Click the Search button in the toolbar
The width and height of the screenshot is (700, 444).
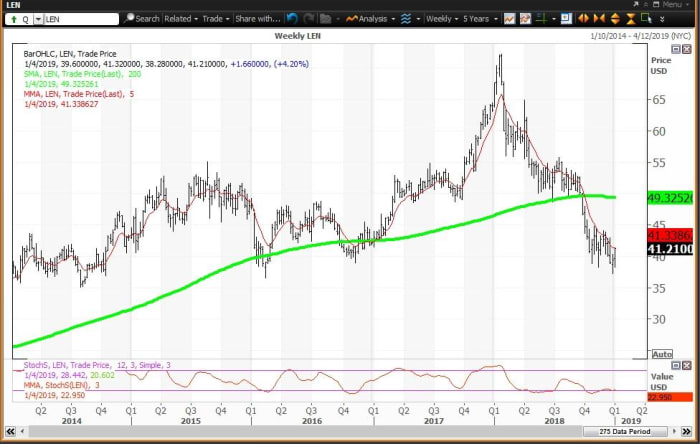[x=141, y=18]
